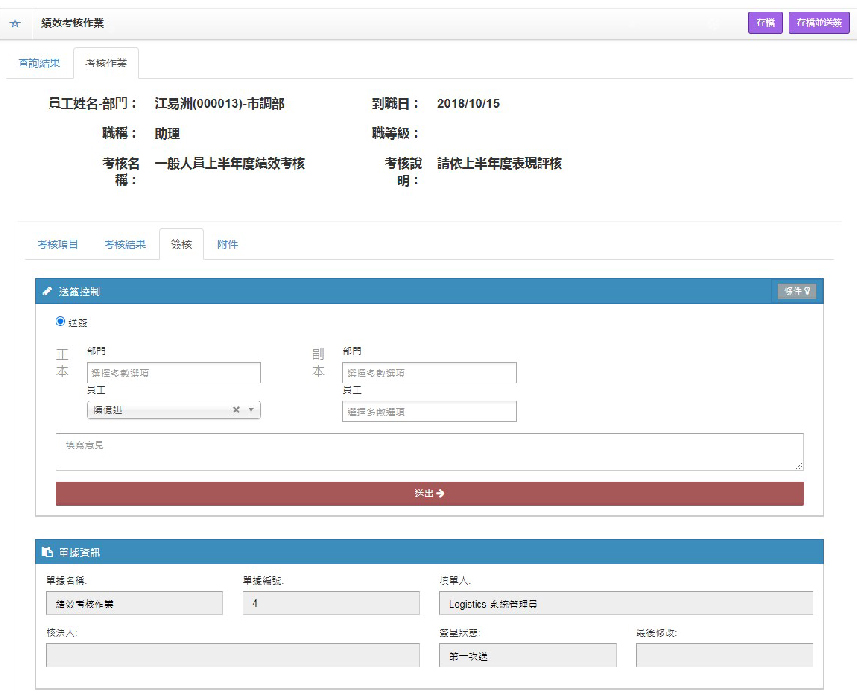Open the 考核項目 tab
Screen dimensions: 857x695
(x=59, y=243)
